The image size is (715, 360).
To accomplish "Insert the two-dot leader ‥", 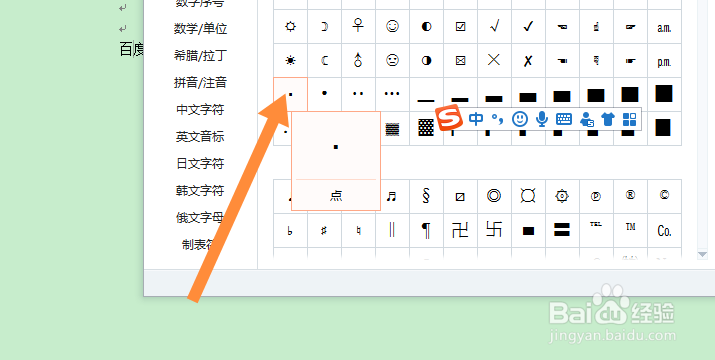I will click(358, 94).
